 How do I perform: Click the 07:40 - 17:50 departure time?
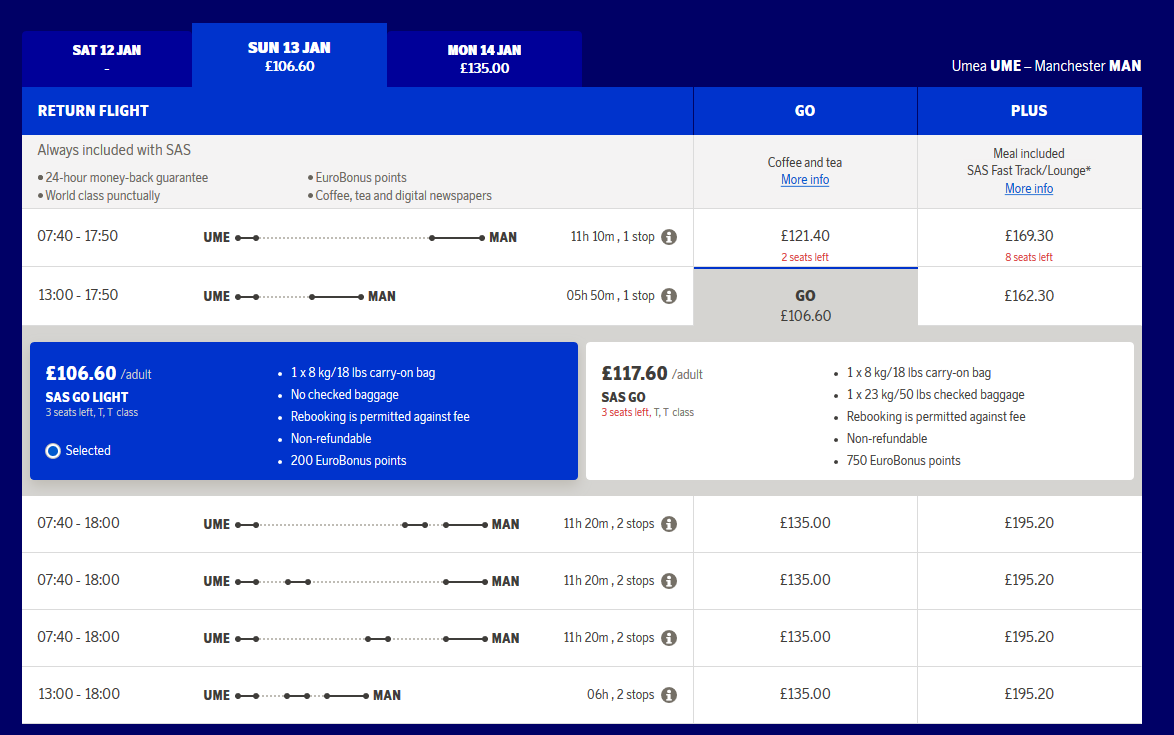(78, 236)
